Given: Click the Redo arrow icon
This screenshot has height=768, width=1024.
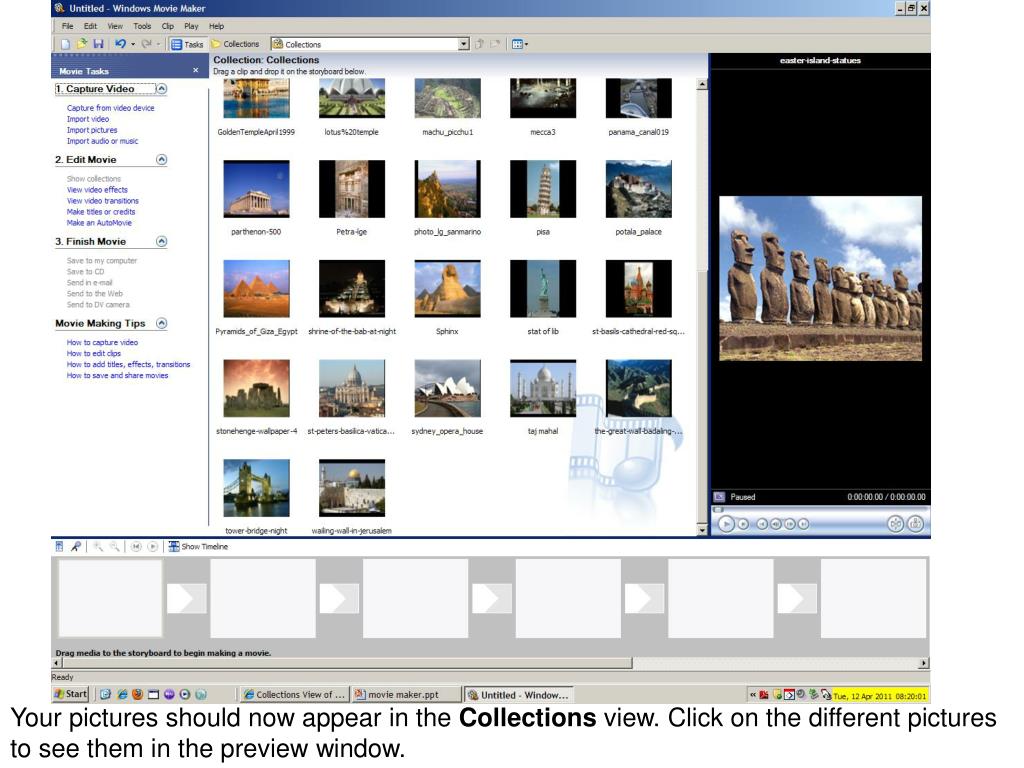Looking at the screenshot, I should coord(146,44).
